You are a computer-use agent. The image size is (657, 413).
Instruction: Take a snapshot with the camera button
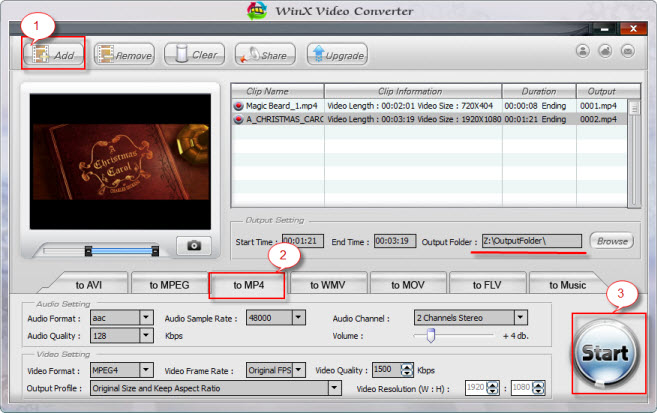194,245
